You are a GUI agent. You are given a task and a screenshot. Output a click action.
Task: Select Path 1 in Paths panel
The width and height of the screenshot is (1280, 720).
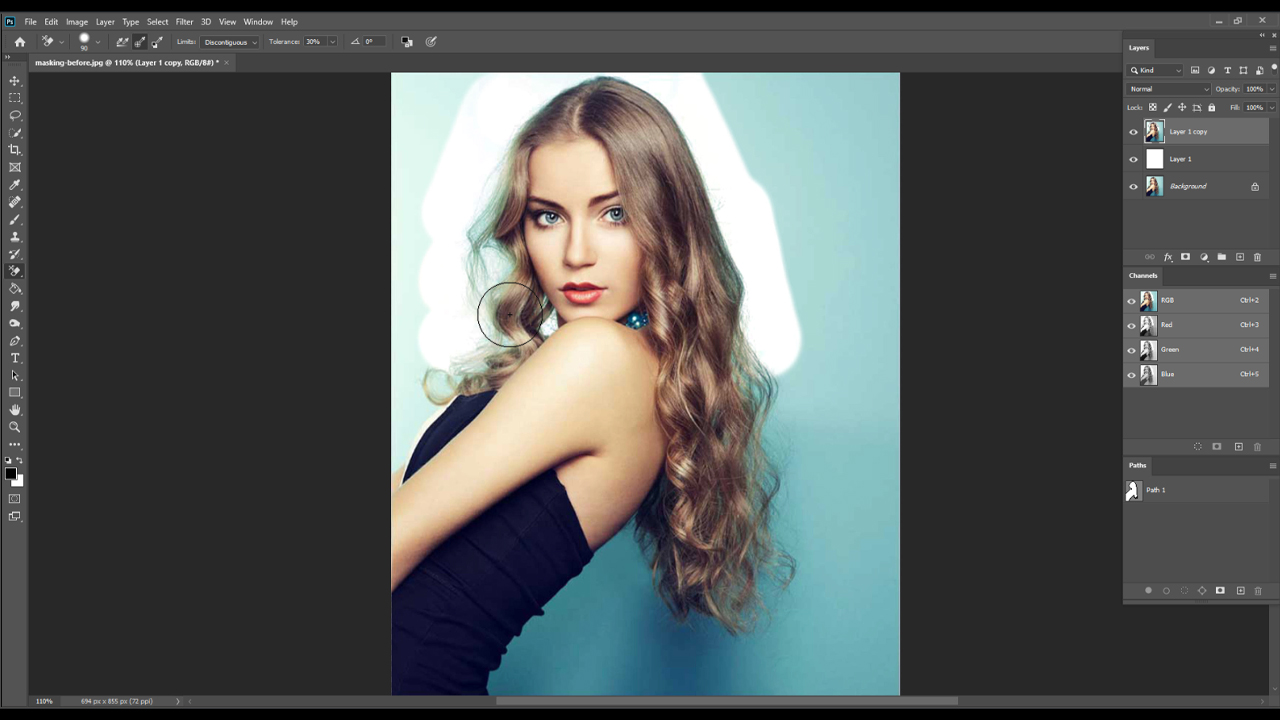pyautogui.click(x=1155, y=490)
